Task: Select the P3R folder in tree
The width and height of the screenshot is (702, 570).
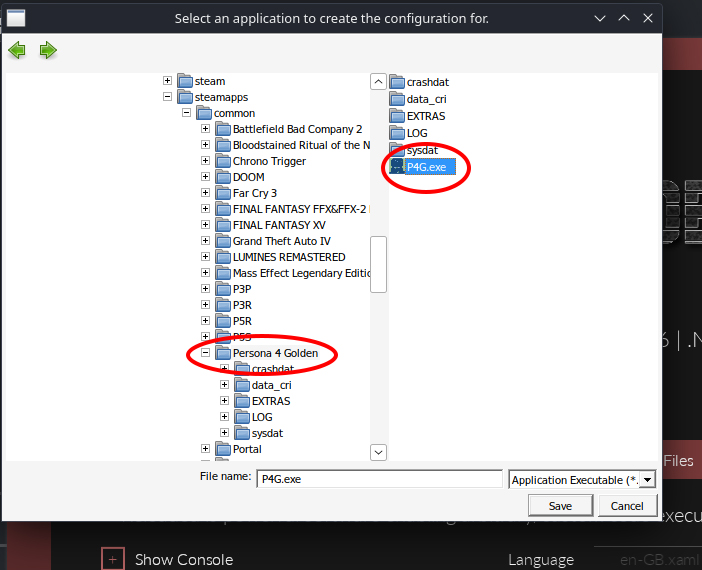Action: [242, 305]
